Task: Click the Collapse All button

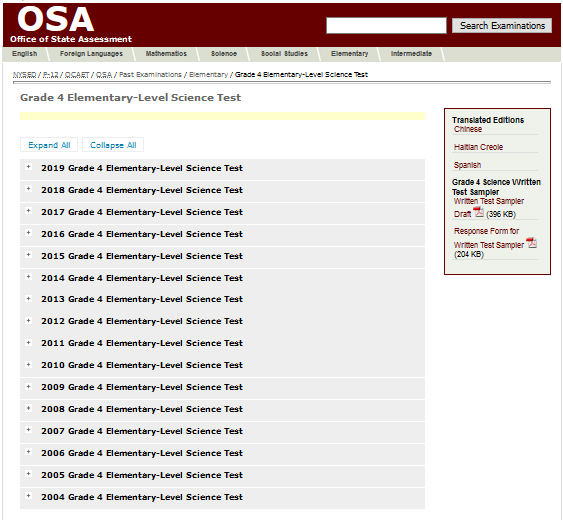Action: (113, 145)
